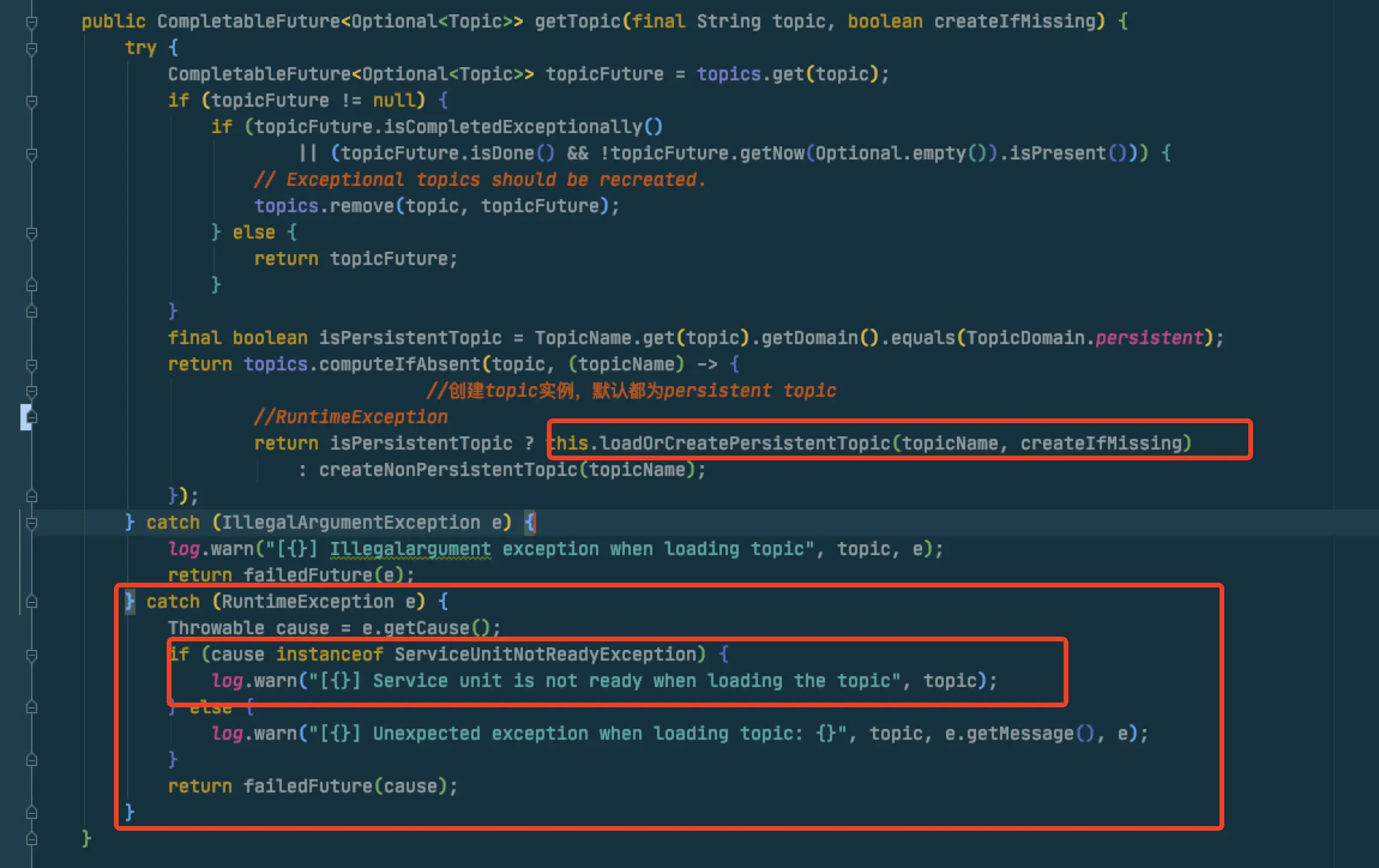Screen dimensions: 1379x868
Task: Fold the Chinese comment block in gutter
Action: (x=32, y=391)
